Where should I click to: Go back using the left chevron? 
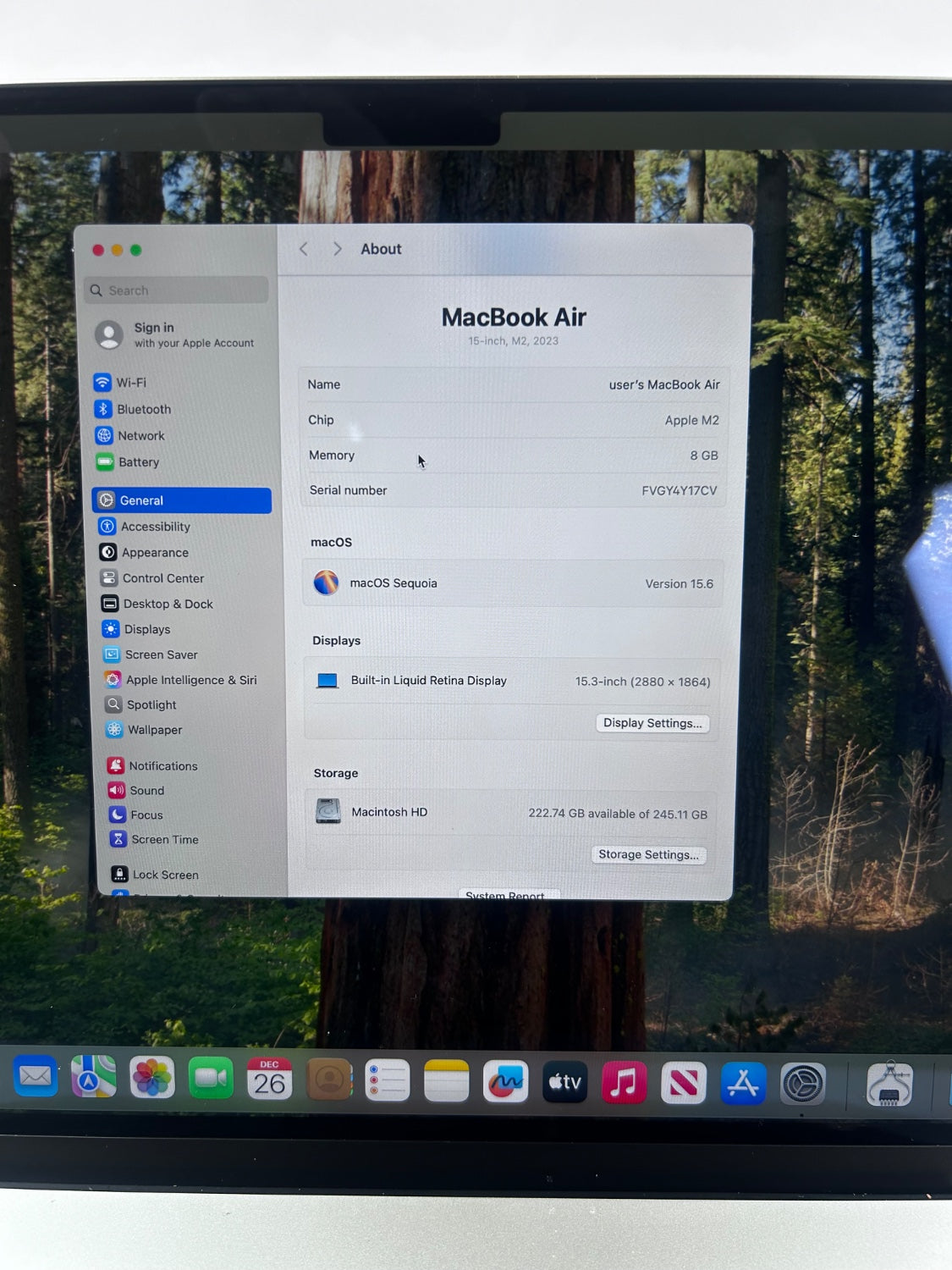(x=304, y=249)
